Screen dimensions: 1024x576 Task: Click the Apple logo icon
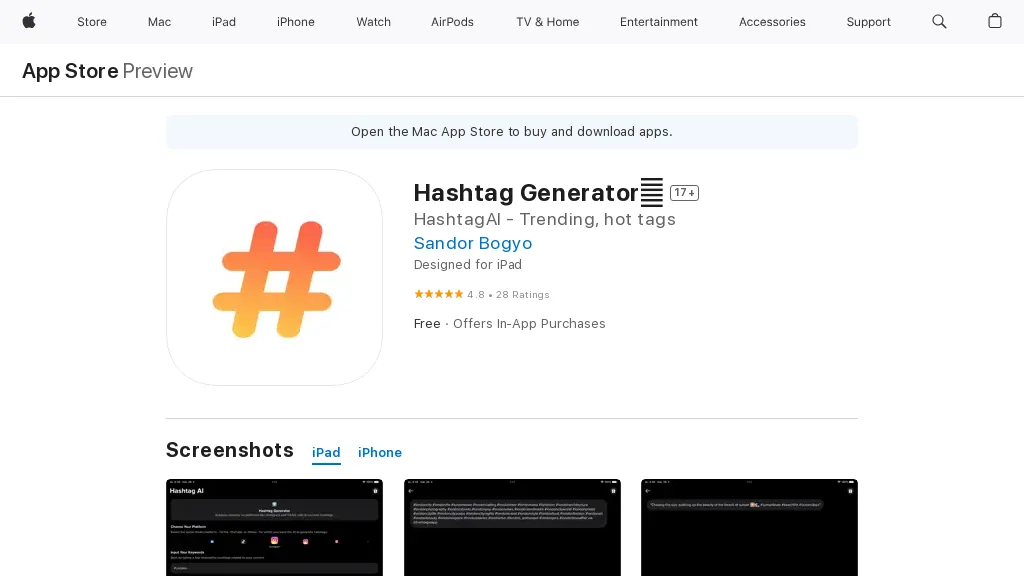[29, 21]
